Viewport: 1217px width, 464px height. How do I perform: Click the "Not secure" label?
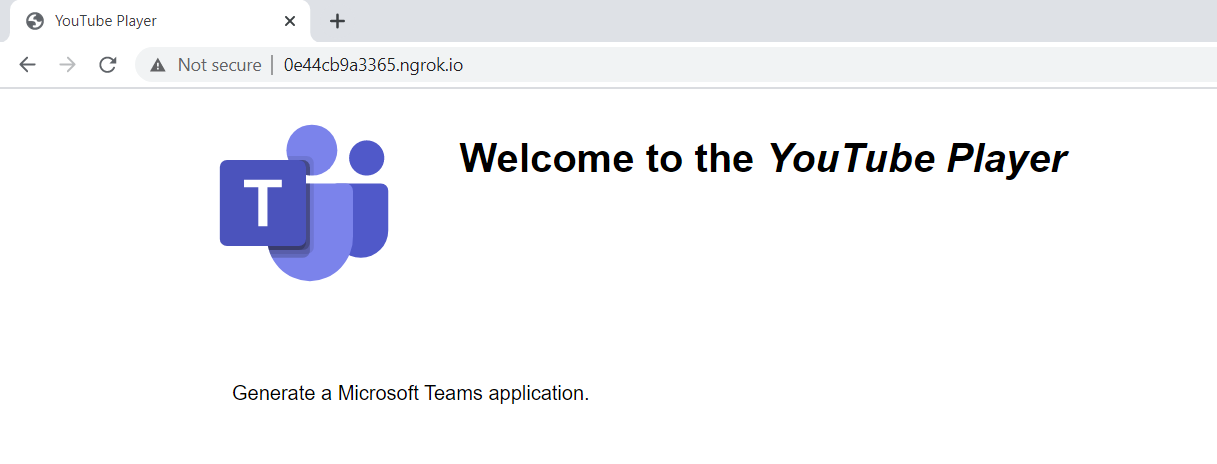coord(219,66)
